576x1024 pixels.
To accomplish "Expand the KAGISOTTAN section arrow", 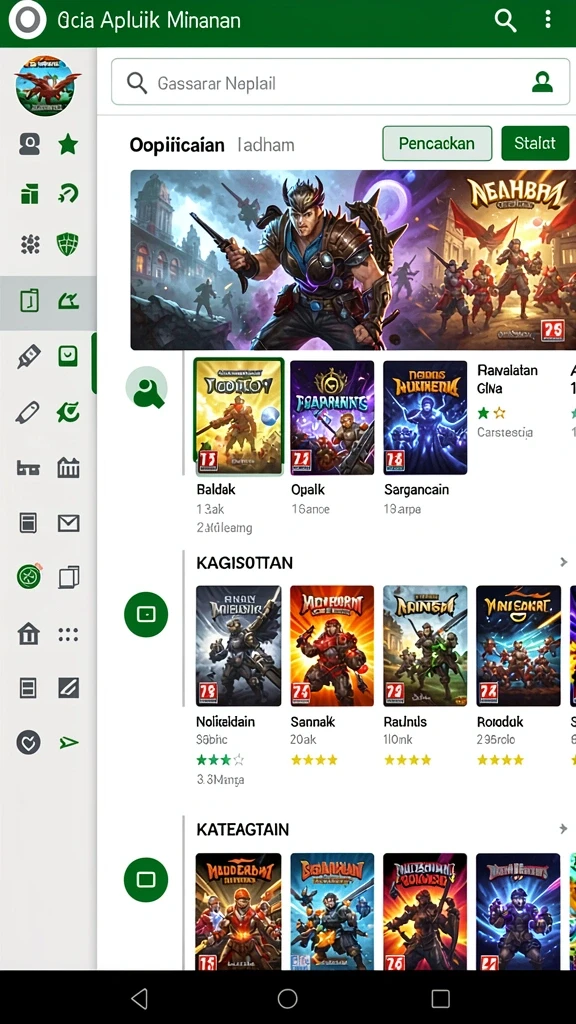I will tap(564, 562).
